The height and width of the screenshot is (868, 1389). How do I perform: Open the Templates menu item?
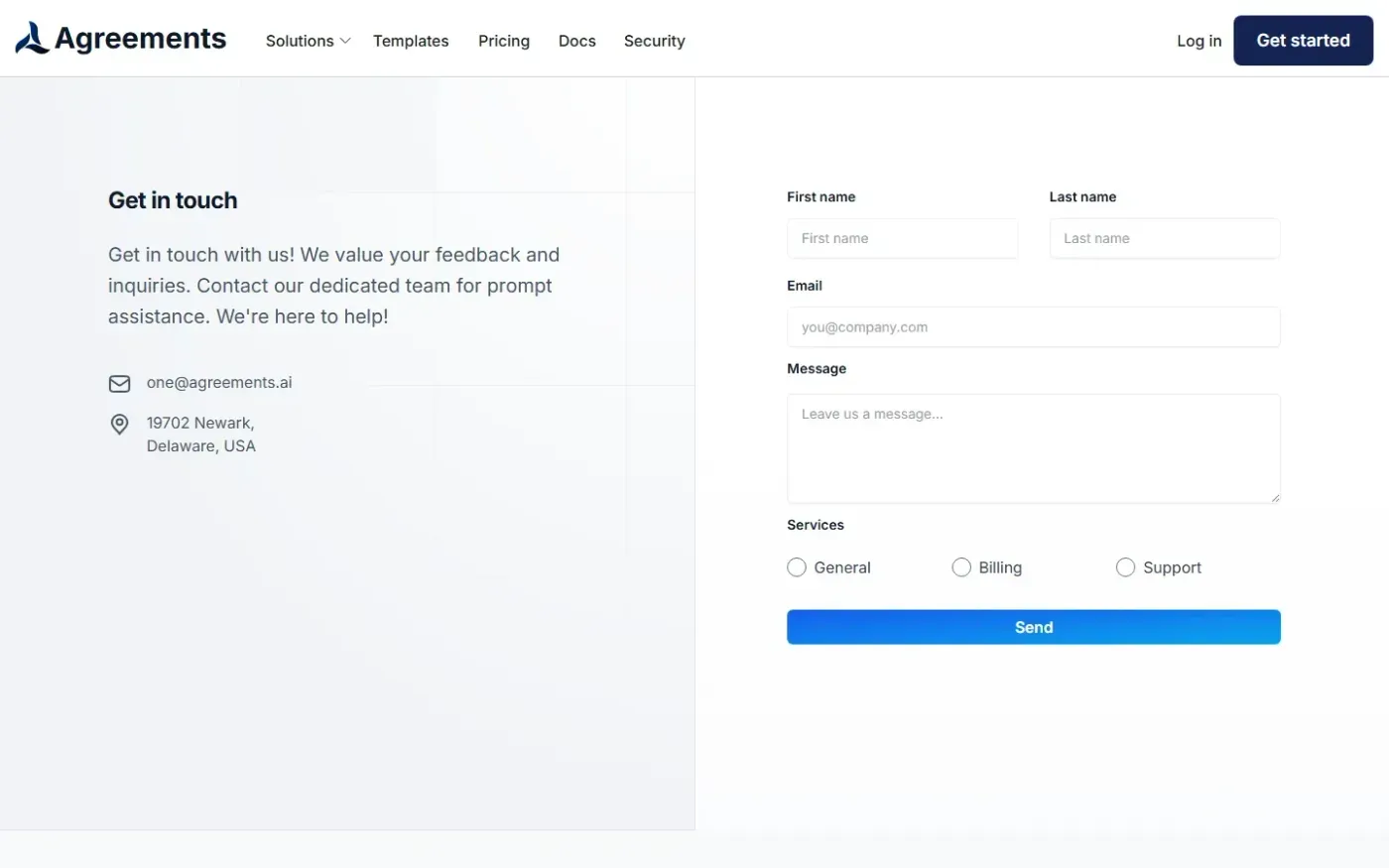pos(411,41)
